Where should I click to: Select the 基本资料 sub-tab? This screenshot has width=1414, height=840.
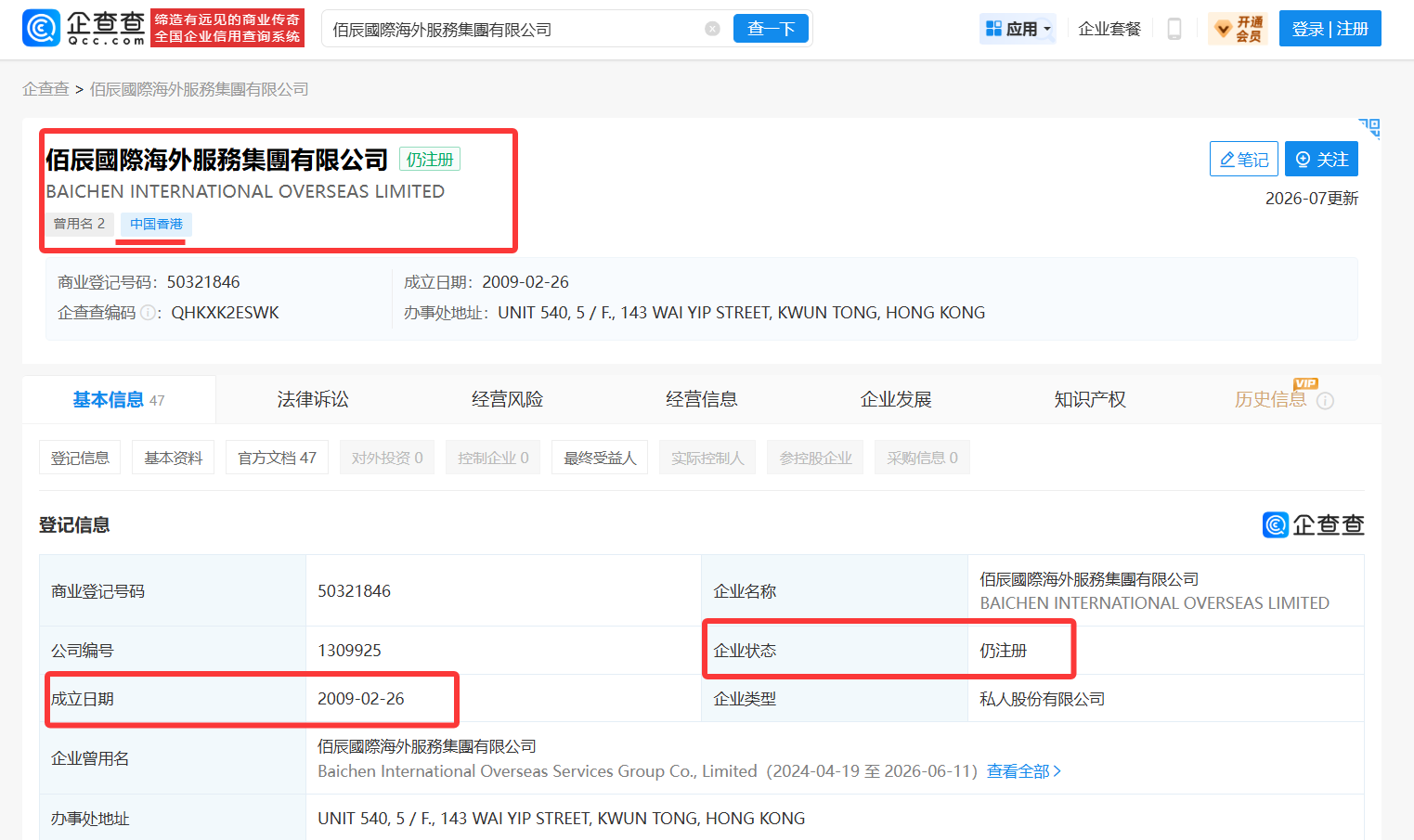pyautogui.click(x=174, y=458)
